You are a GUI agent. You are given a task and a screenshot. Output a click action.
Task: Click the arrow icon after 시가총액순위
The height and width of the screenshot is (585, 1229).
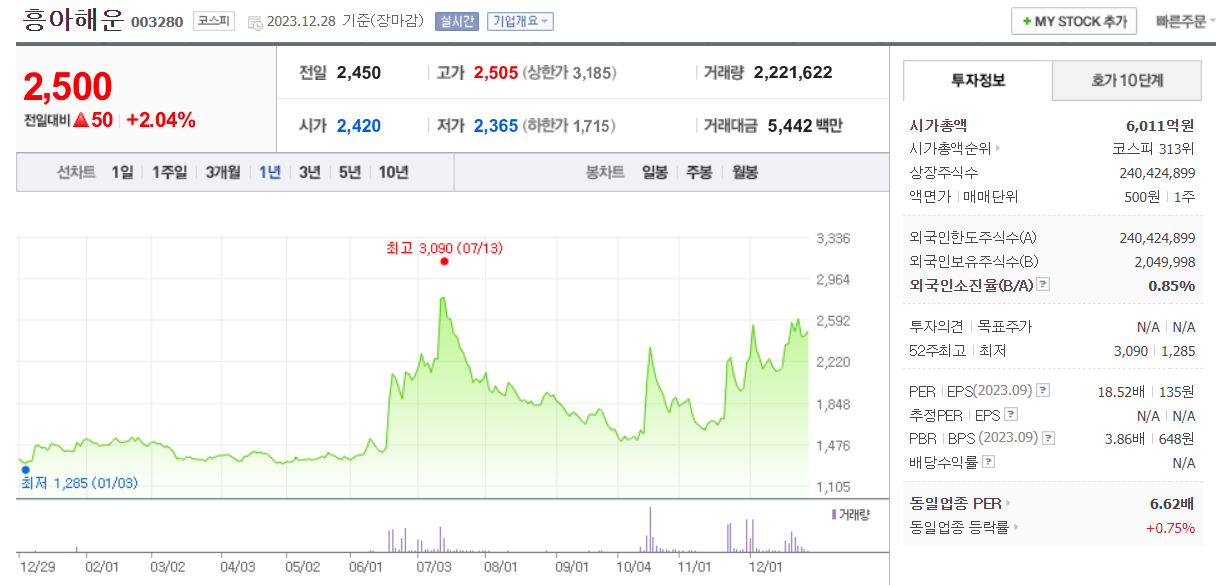[998, 149]
